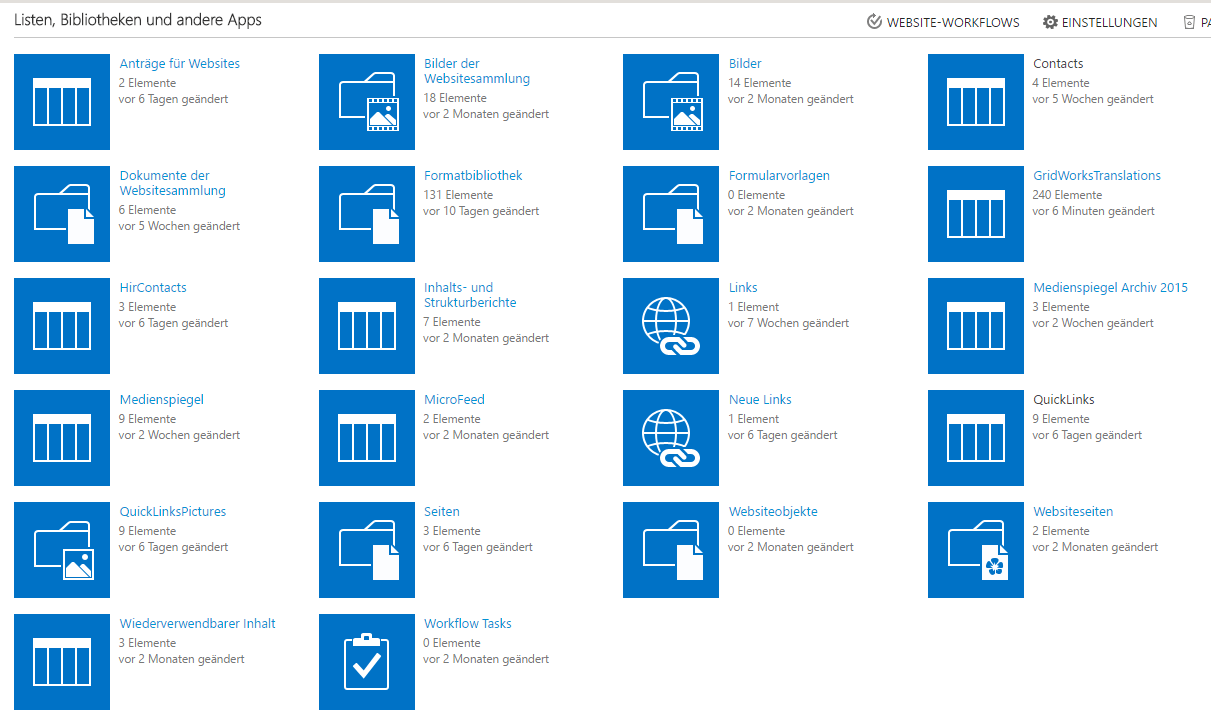
Task: Open the Websiteseiten library tile icon
Action: click(x=975, y=550)
